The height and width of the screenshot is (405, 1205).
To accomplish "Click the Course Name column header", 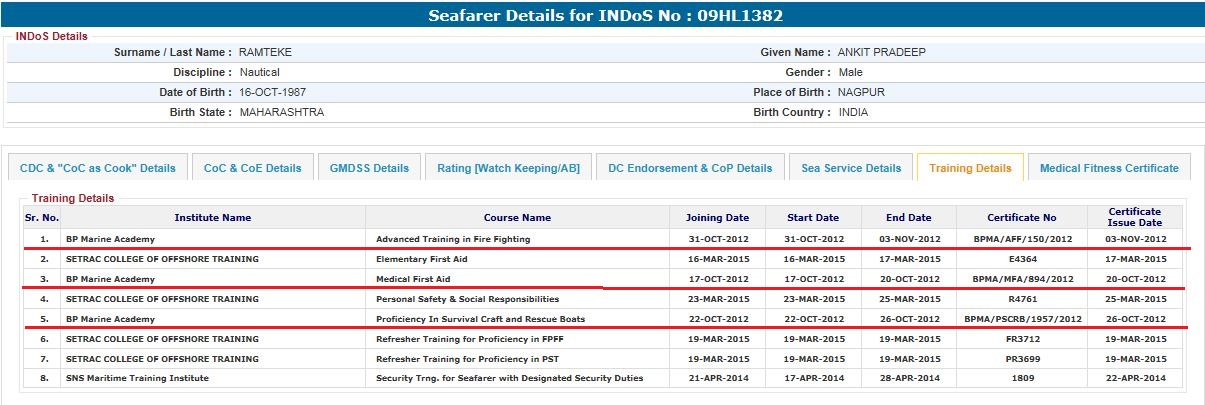I will 517,218.
